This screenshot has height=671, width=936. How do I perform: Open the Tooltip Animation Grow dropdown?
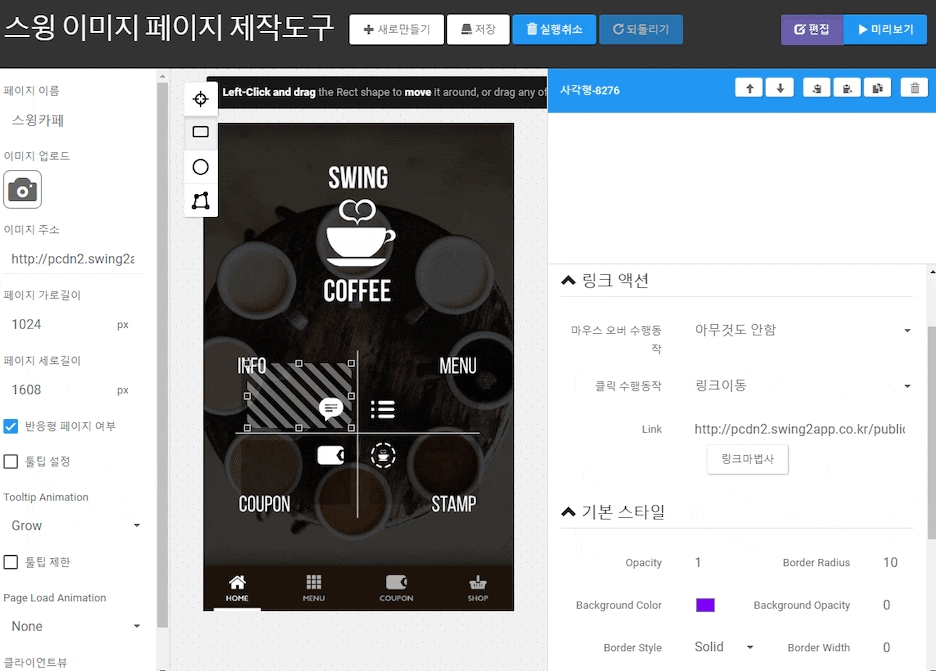pos(75,526)
